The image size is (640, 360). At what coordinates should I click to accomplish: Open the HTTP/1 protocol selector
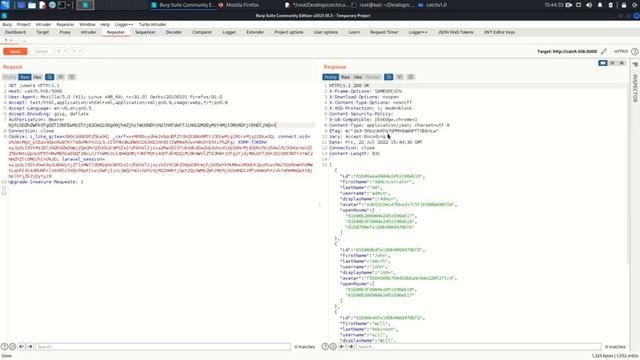pyautogui.click(x=620, y=51)
